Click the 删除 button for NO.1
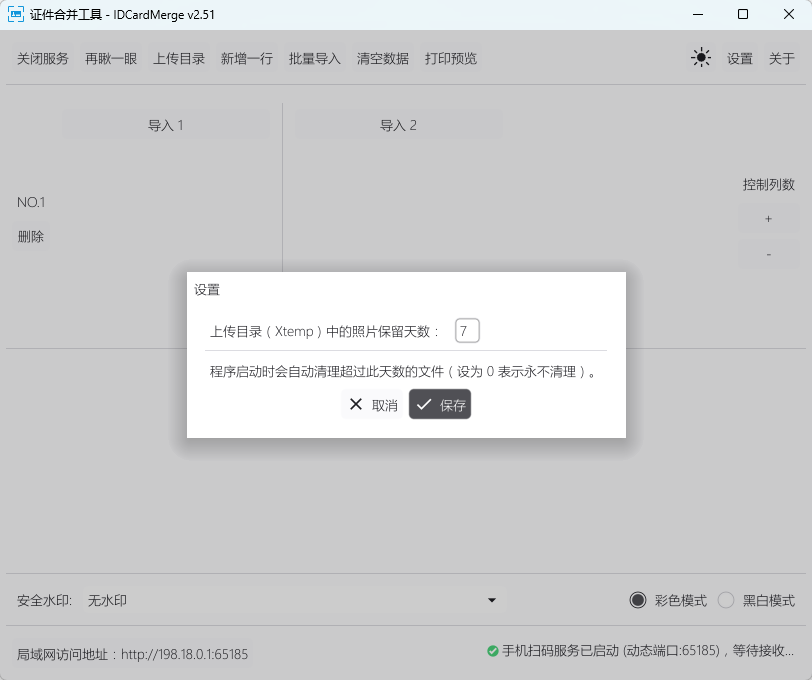The height and width of the screenshot is (680, 812). 31,237
